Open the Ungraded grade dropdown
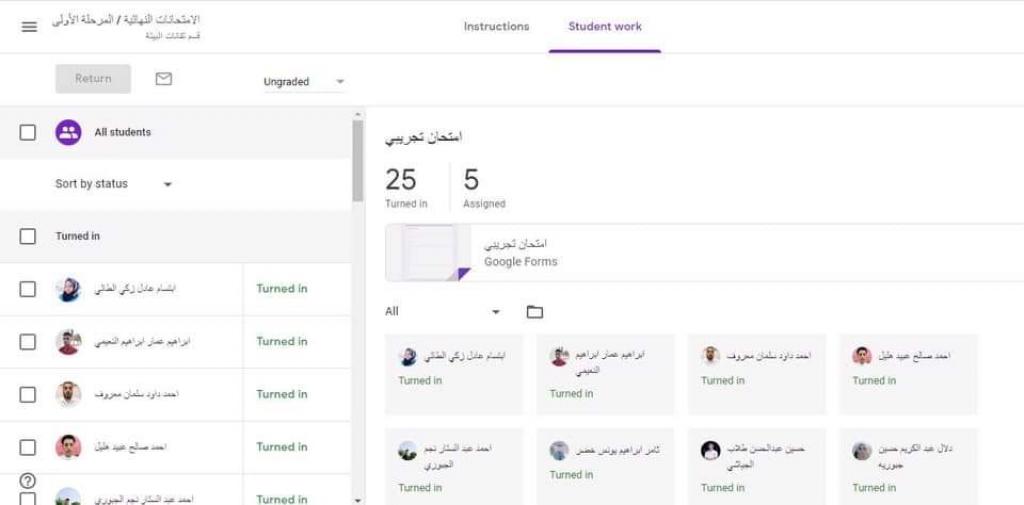The width and height of the screenshot is (1024, 505). click(x=304, y=82)
